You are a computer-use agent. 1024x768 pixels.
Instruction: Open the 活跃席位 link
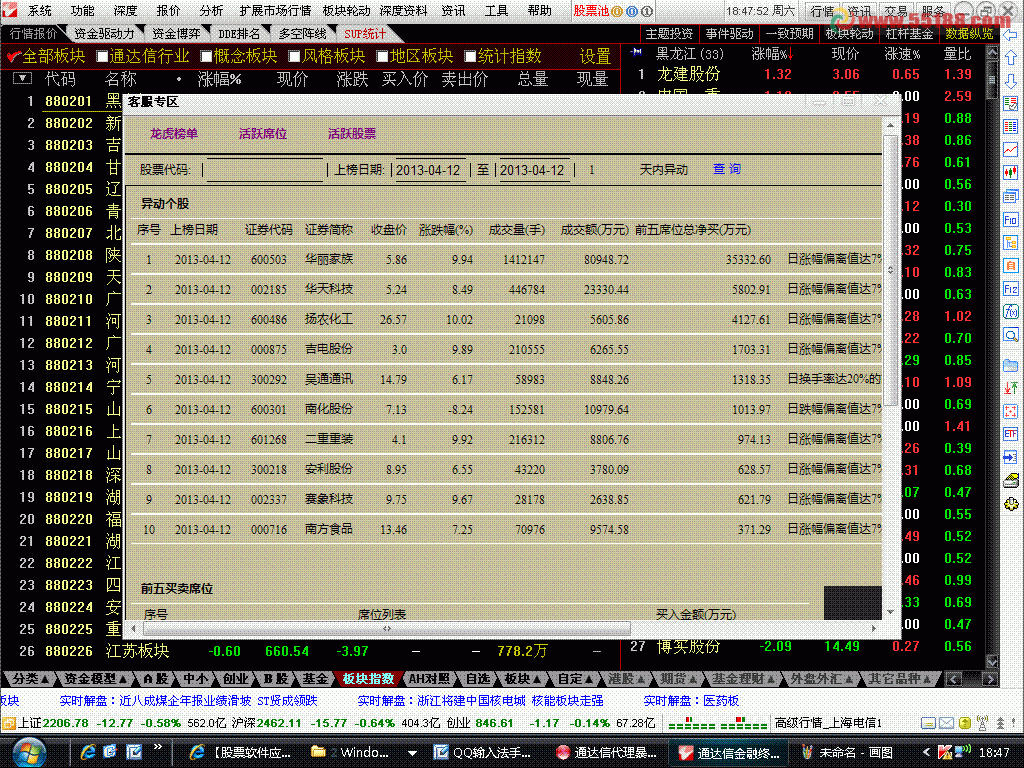coord(263,133)
